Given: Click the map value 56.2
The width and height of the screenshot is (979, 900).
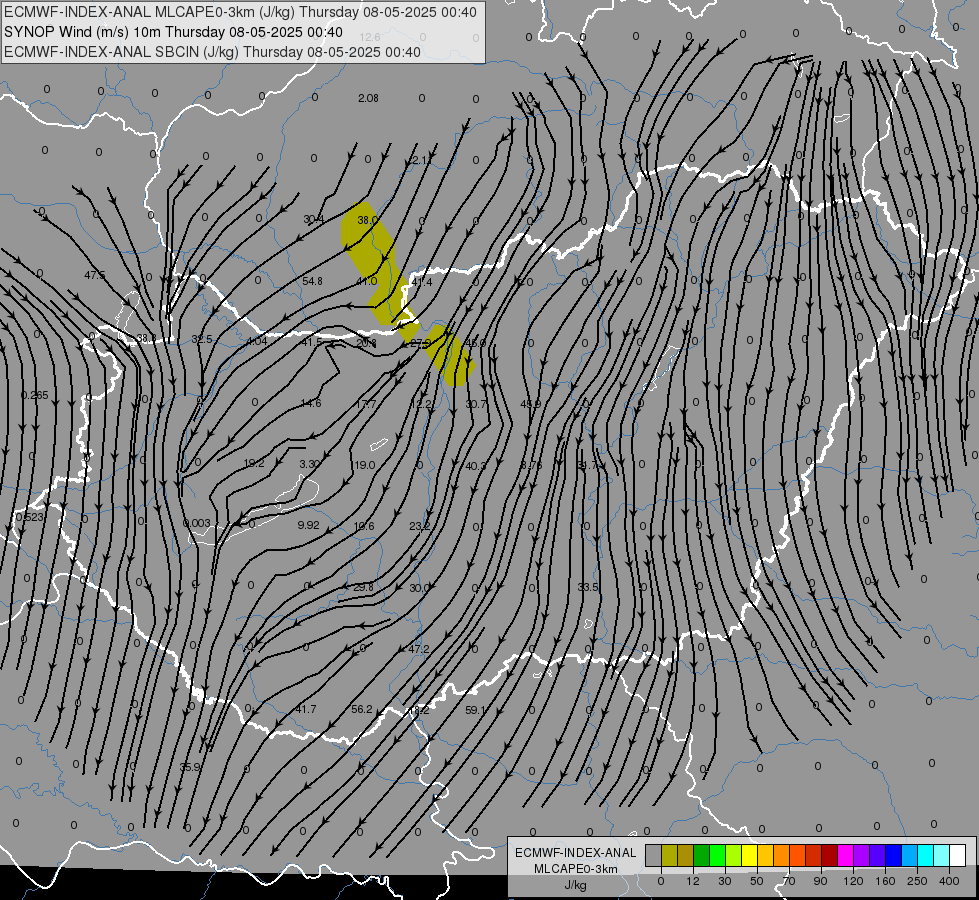Looking at the screenshot, I should [x=362, y=709].
